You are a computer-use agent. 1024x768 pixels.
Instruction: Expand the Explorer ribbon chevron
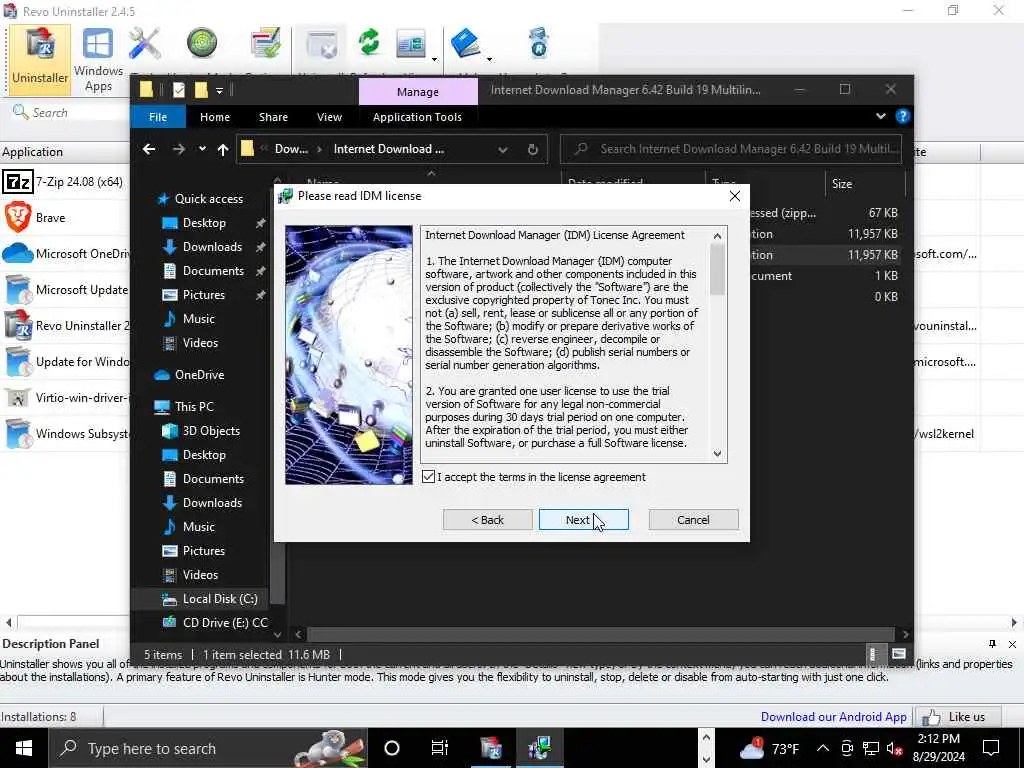tap(880, 116)
